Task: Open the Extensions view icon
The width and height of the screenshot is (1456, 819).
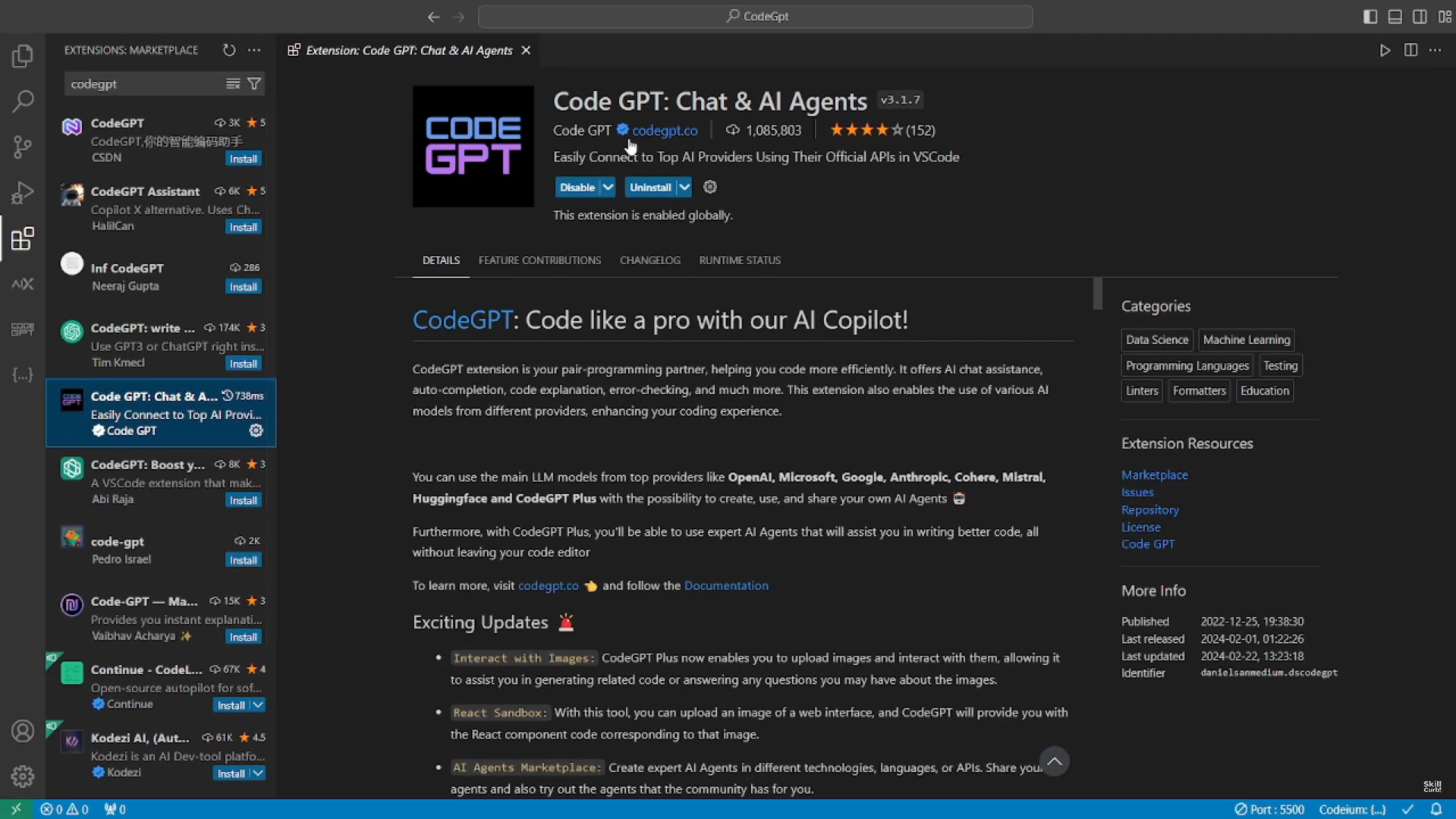Action: pyautogui.click(x=23, y=238)
